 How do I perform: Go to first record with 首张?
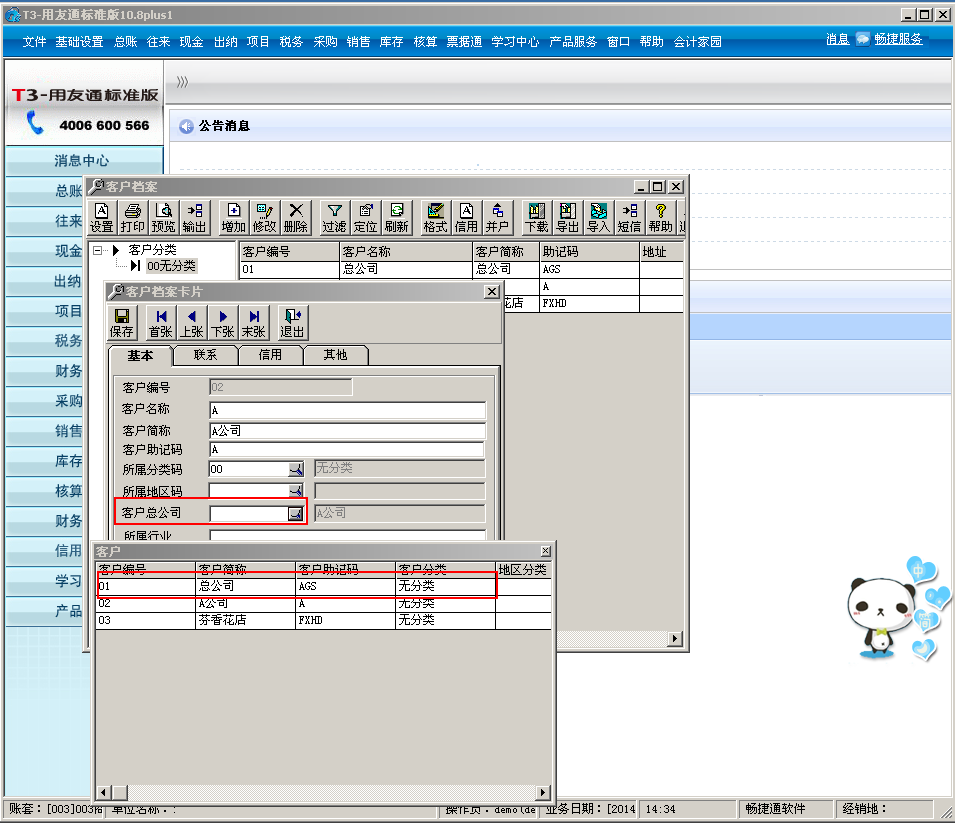click(161, 323)
